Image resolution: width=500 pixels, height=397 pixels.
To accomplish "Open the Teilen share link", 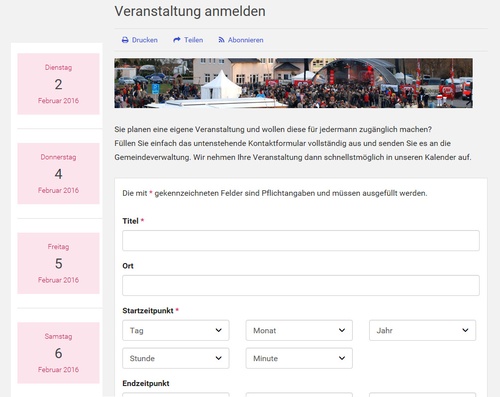I will pyautogui.click(x=188, y=40).
